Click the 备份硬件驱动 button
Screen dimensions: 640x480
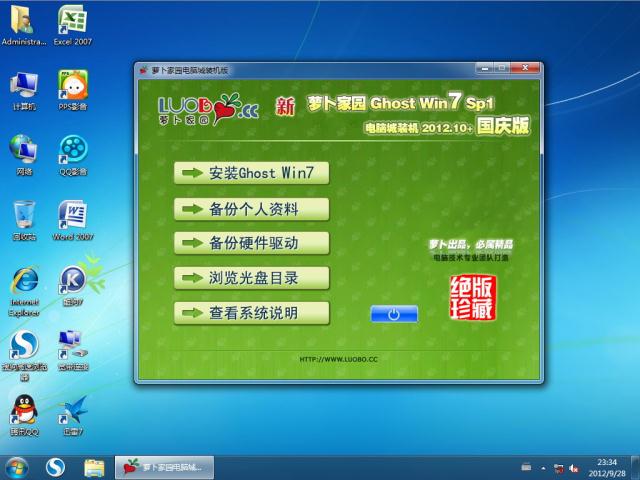tap(251, 243)
